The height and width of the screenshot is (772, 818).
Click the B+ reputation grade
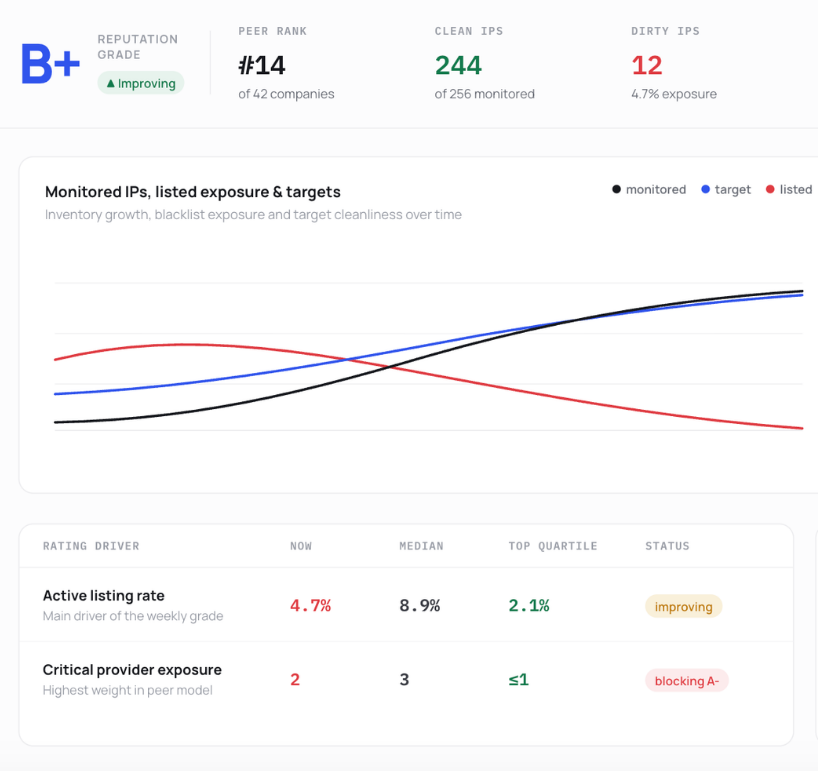pyautogui.click(x=51, y=64)
